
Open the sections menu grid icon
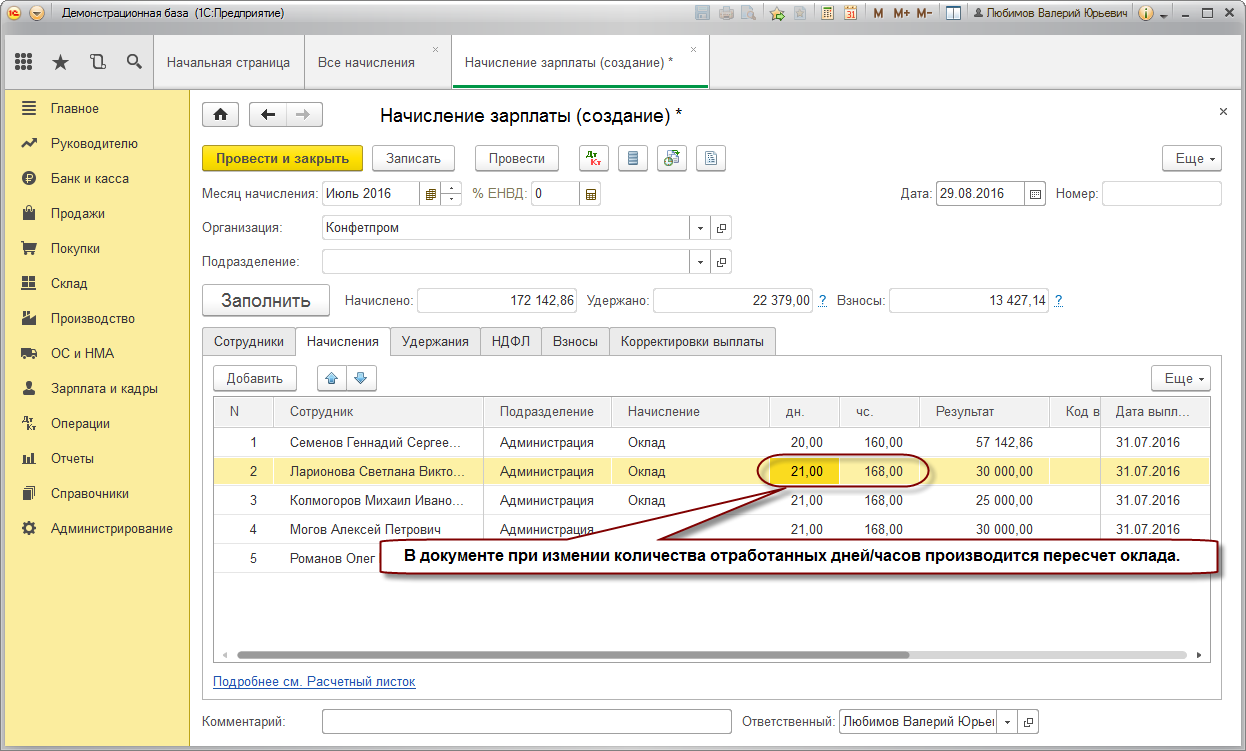24,62
